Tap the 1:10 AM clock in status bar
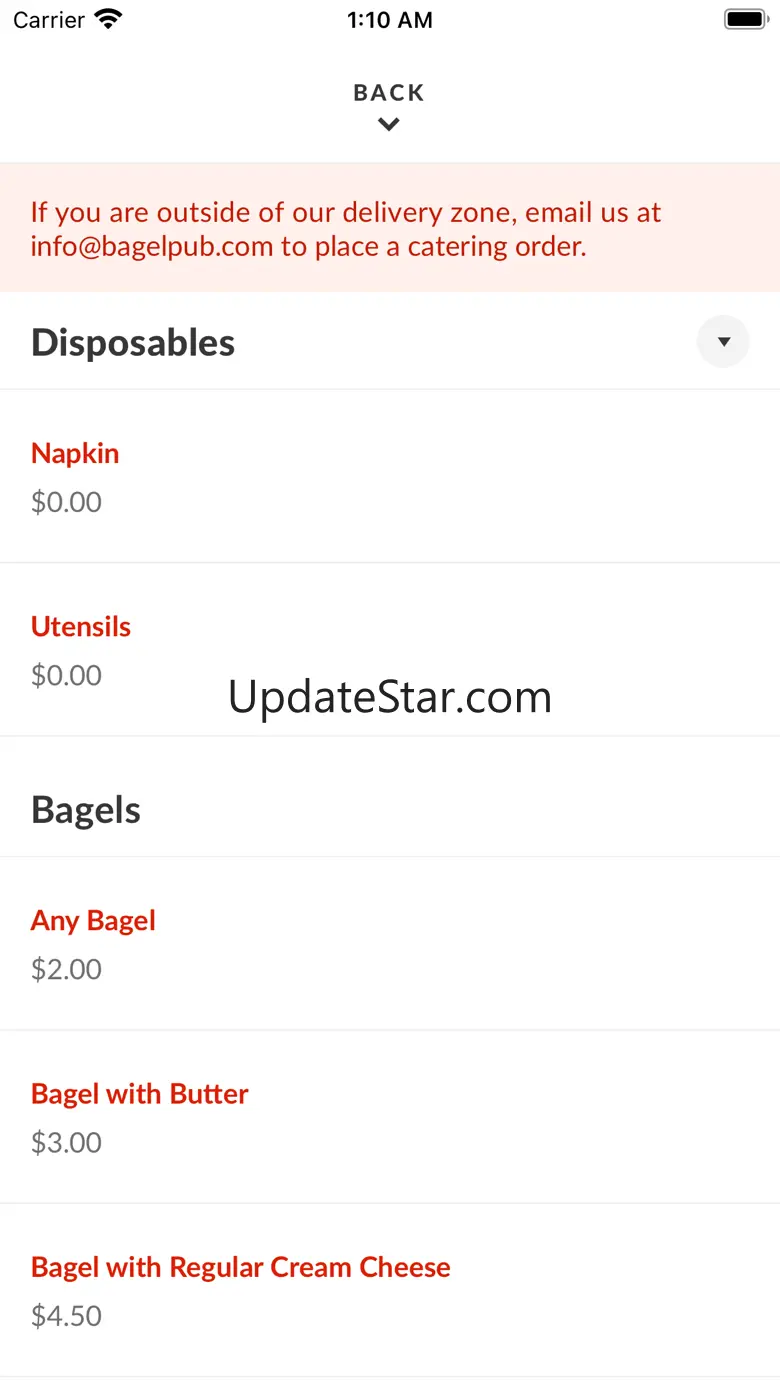 click(389, 20)
